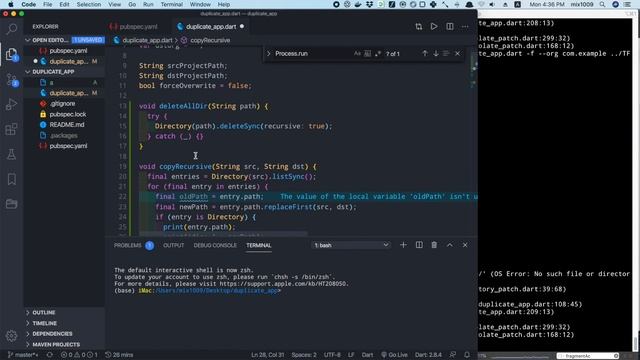Open the Extensions view
Image resolution: width=640 pixels, height=360 pixels.
coord(11,129)
